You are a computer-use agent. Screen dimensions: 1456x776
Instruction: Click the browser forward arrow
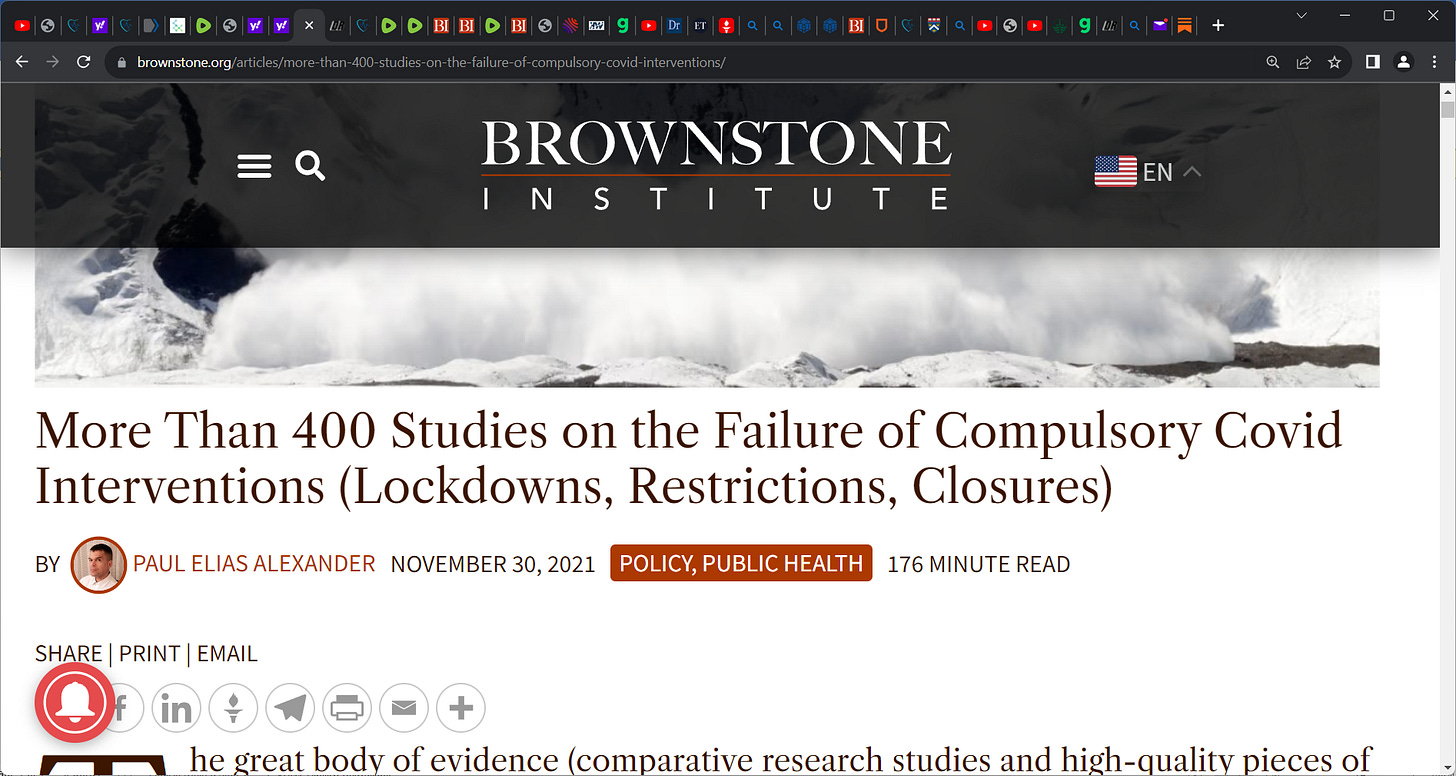pyautogui.click(x=53, y=62)
